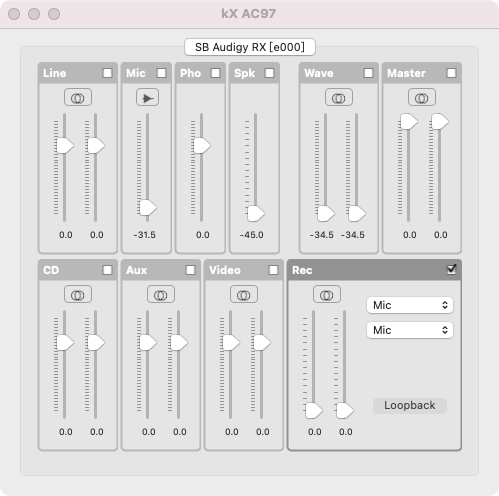Click the Wave left slider handle

(x=326, y=214)
